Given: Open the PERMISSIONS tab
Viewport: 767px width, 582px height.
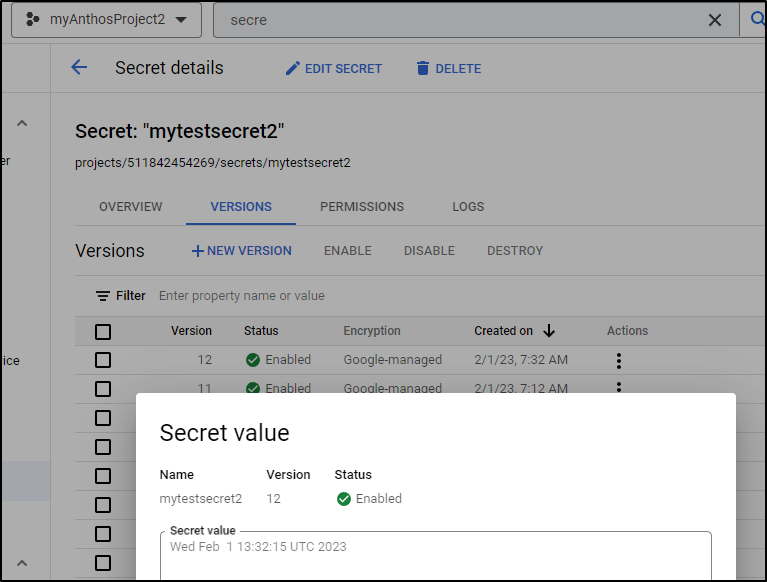Looking at the screenshot, I should (362, 207).
